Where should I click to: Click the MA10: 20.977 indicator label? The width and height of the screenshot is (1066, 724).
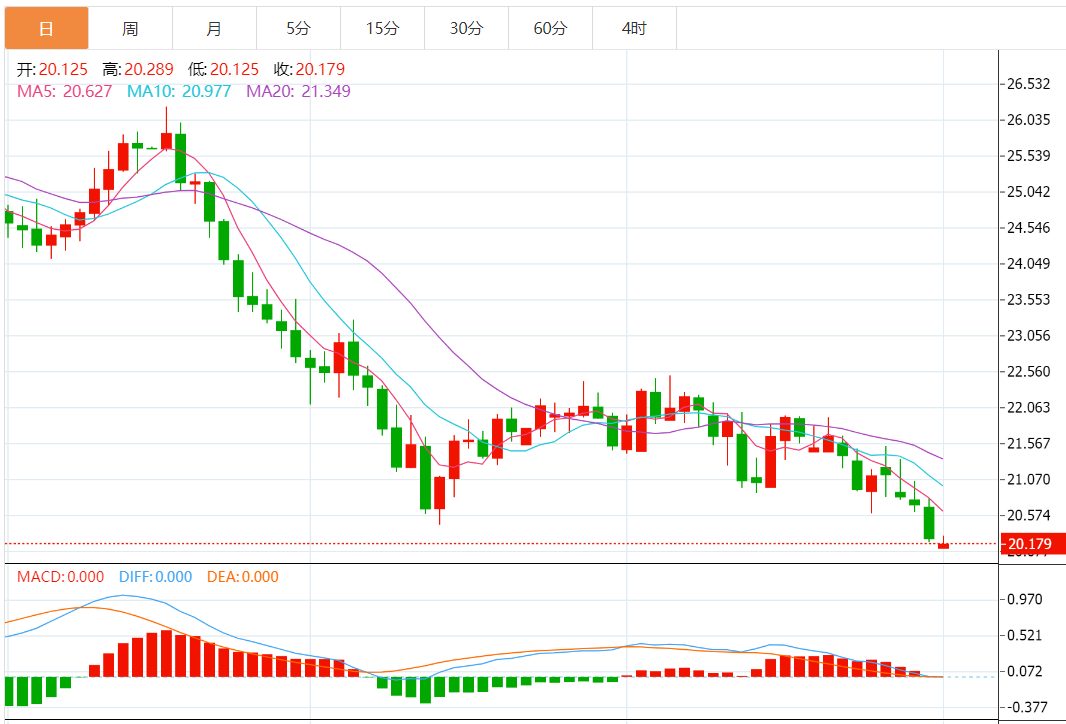[x=179, y=91]
